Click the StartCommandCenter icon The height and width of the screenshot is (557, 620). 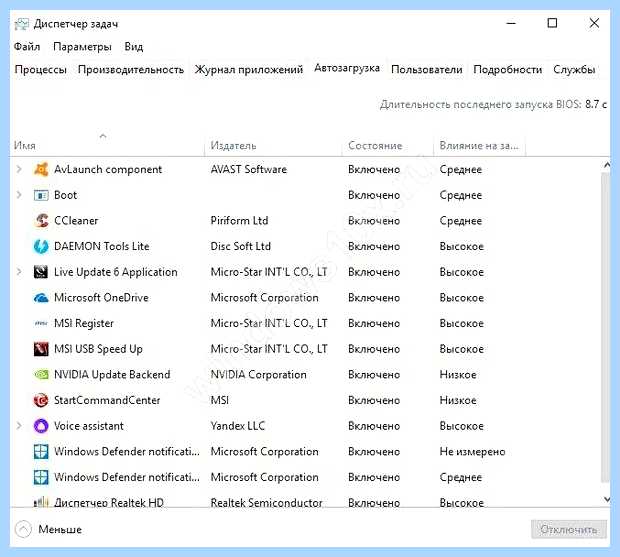[41, 400]
